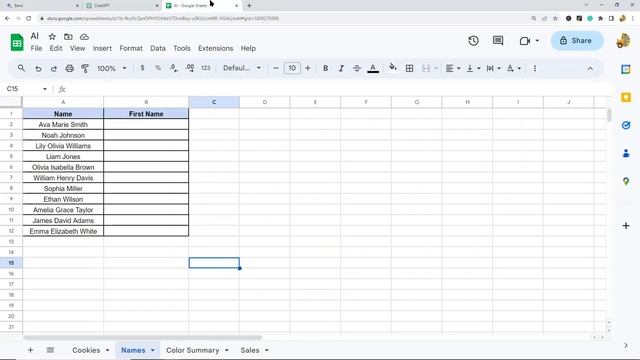Open the View menu
The image size is (640, 360).
point(77,48)
